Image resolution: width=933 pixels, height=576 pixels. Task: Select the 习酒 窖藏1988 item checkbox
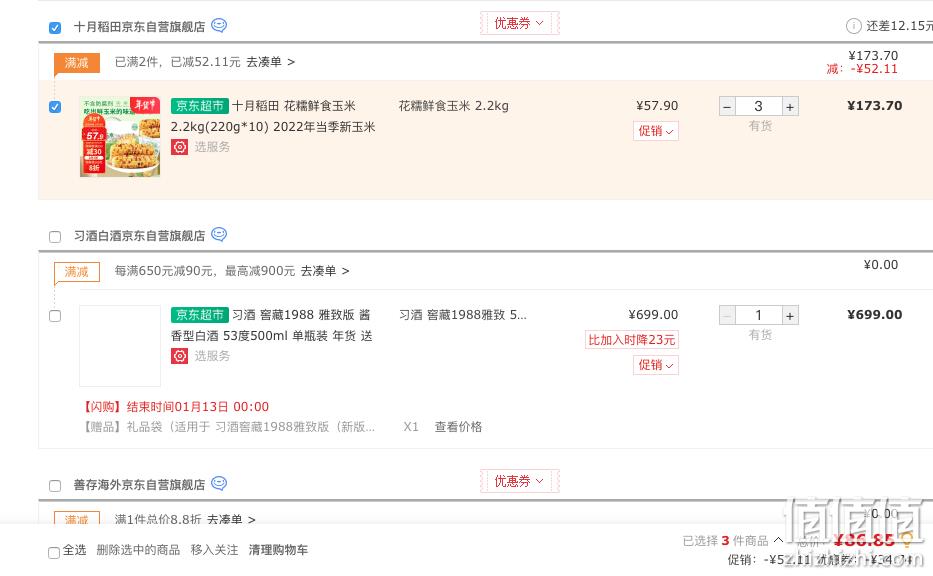point(55,316)
